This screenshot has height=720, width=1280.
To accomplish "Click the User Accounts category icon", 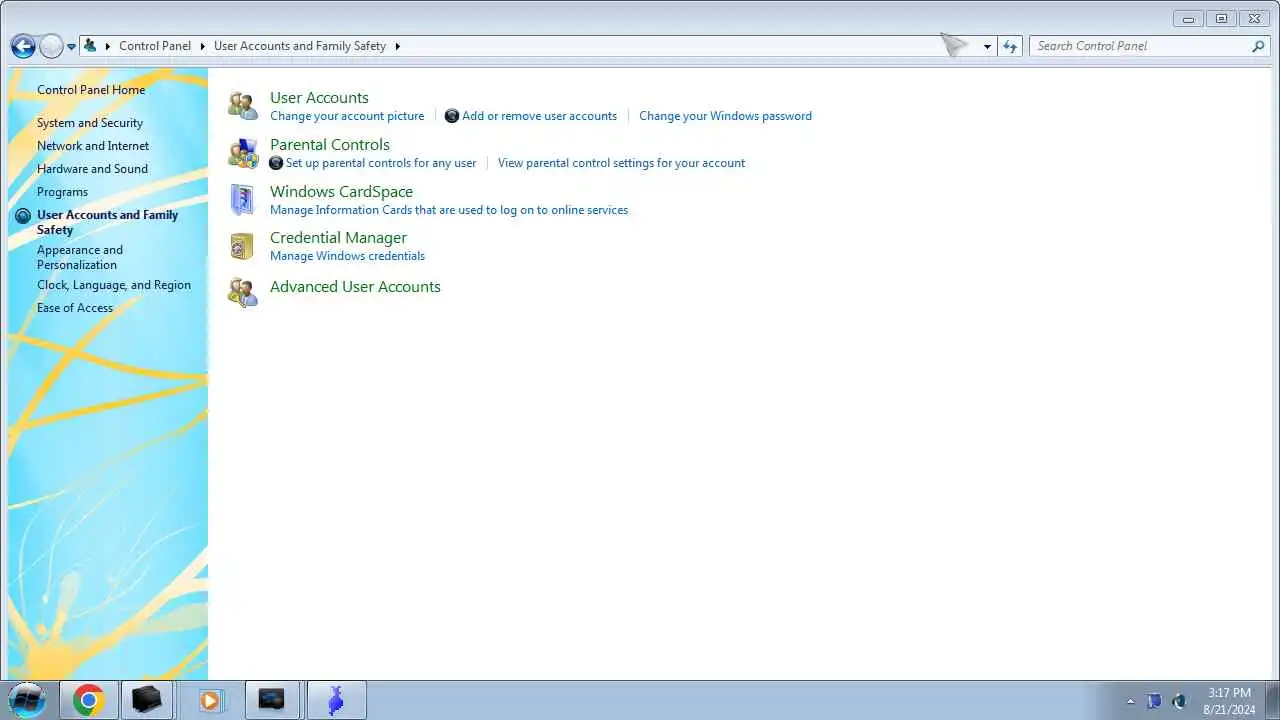I will pos(243,105).
